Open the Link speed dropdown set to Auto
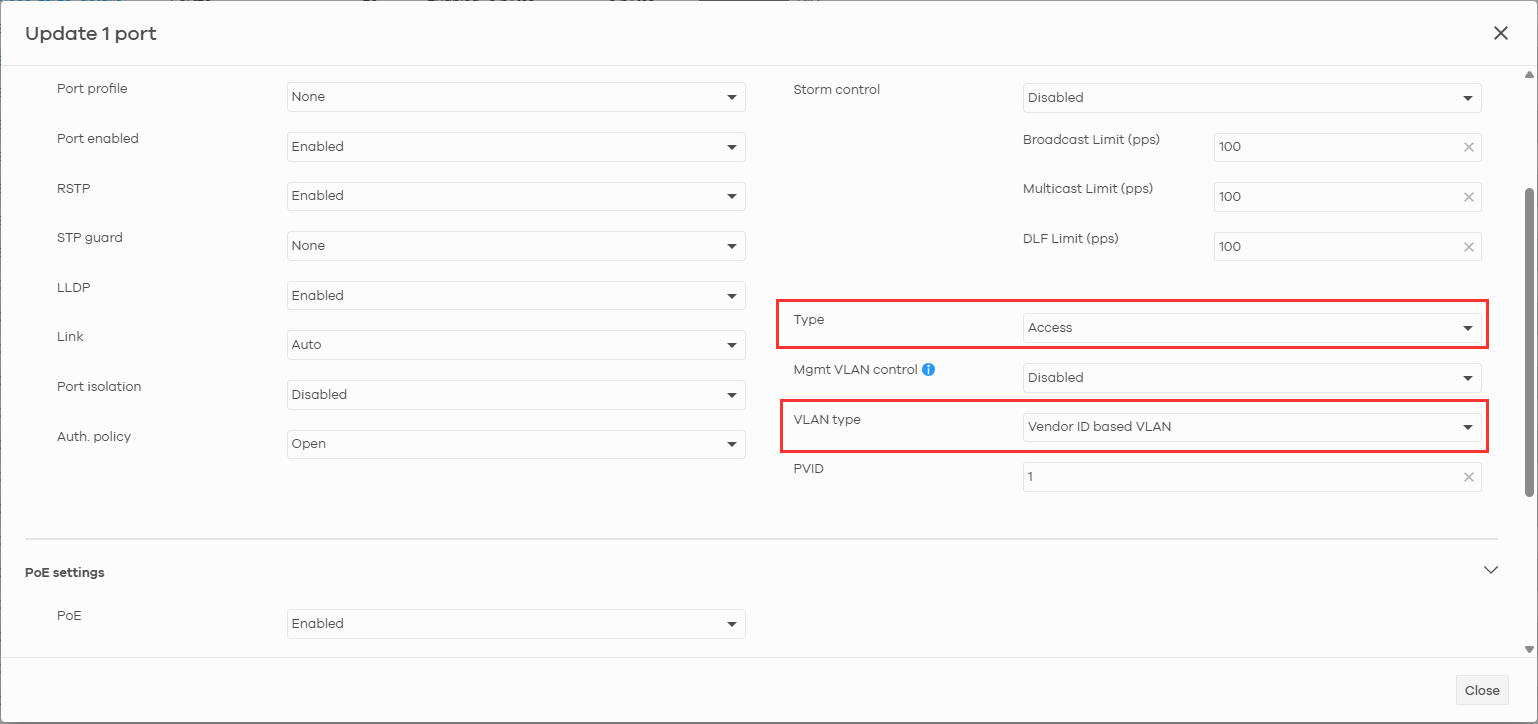The image size is (1538, 724). point(516,345)
